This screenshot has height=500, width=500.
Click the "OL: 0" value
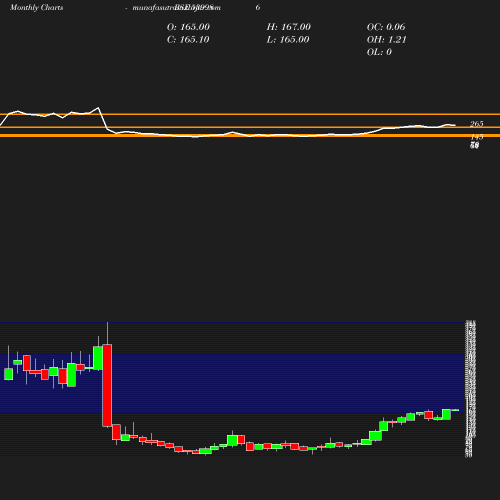pyautogui.click(x=379, y=52)
